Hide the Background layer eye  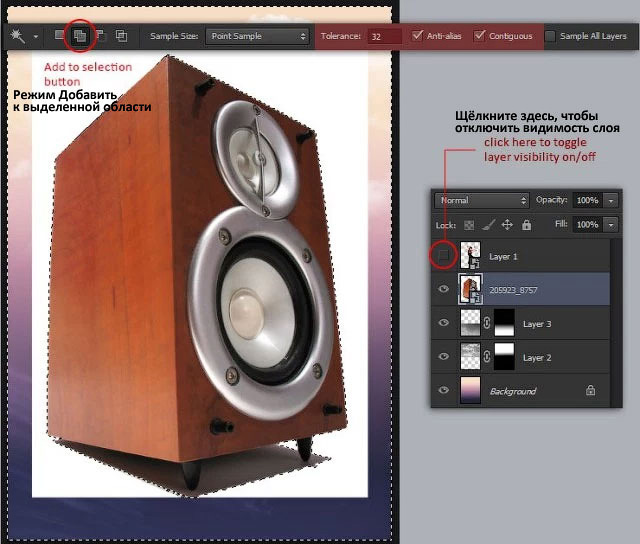click(444, 390)
